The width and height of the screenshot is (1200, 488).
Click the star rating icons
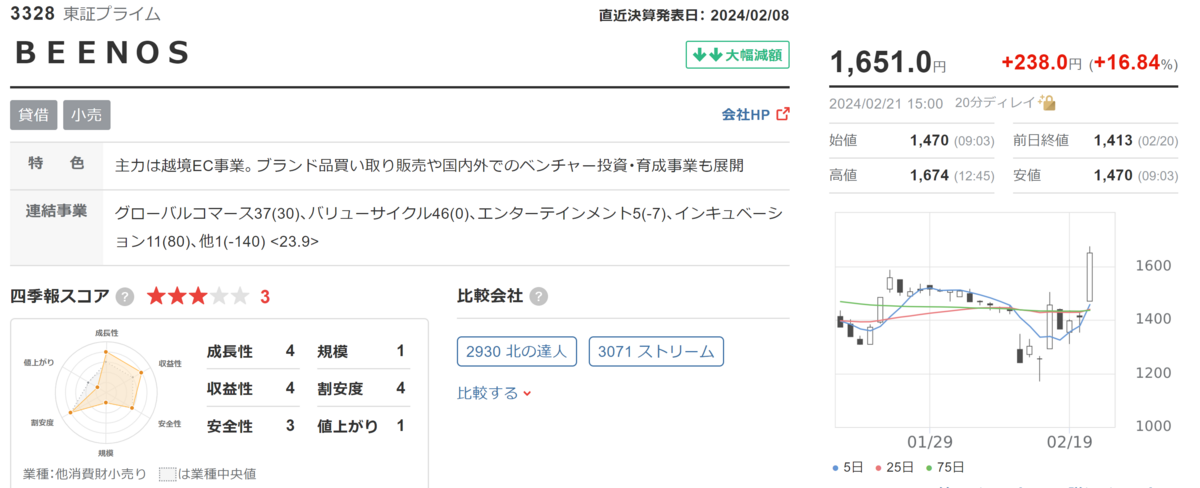197,296
